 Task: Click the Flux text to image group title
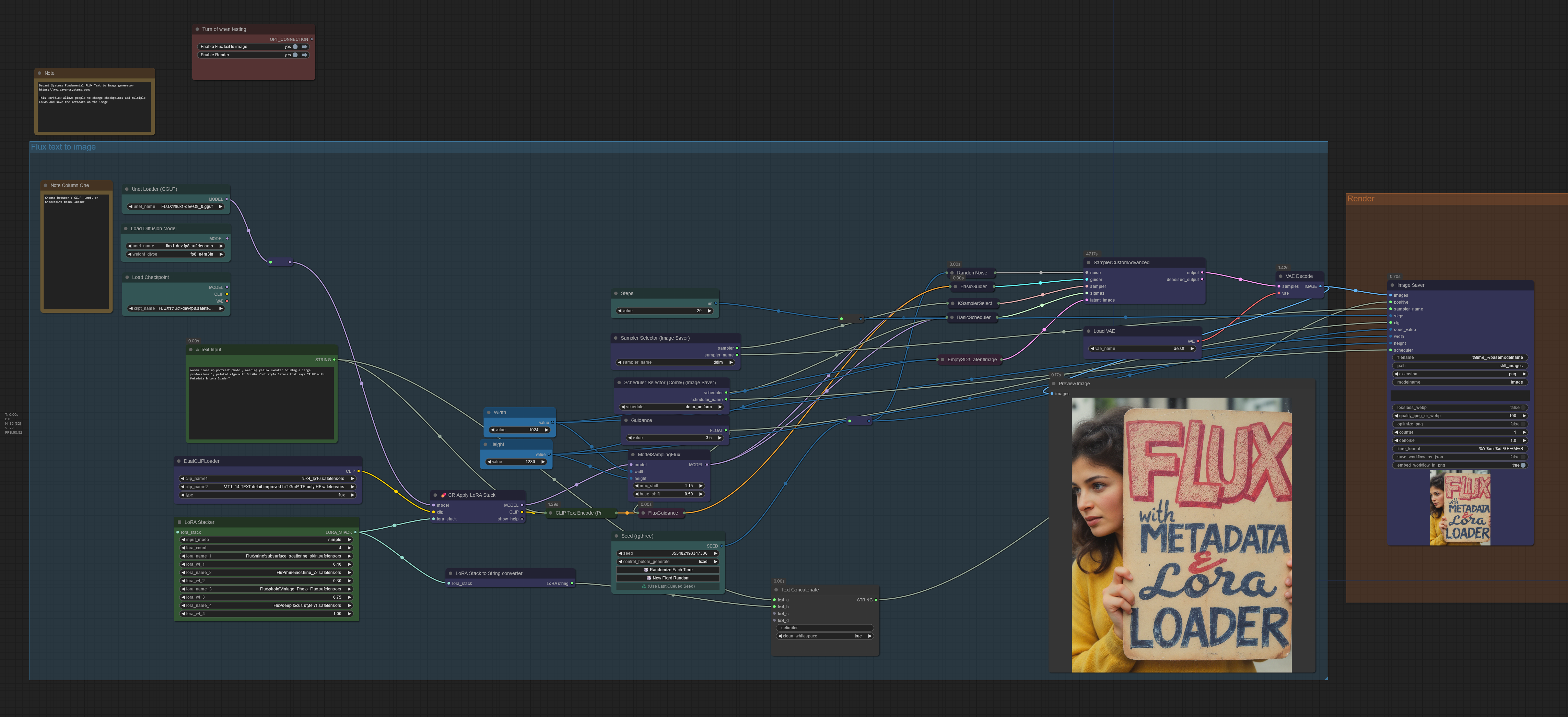[x=63, y=147]
